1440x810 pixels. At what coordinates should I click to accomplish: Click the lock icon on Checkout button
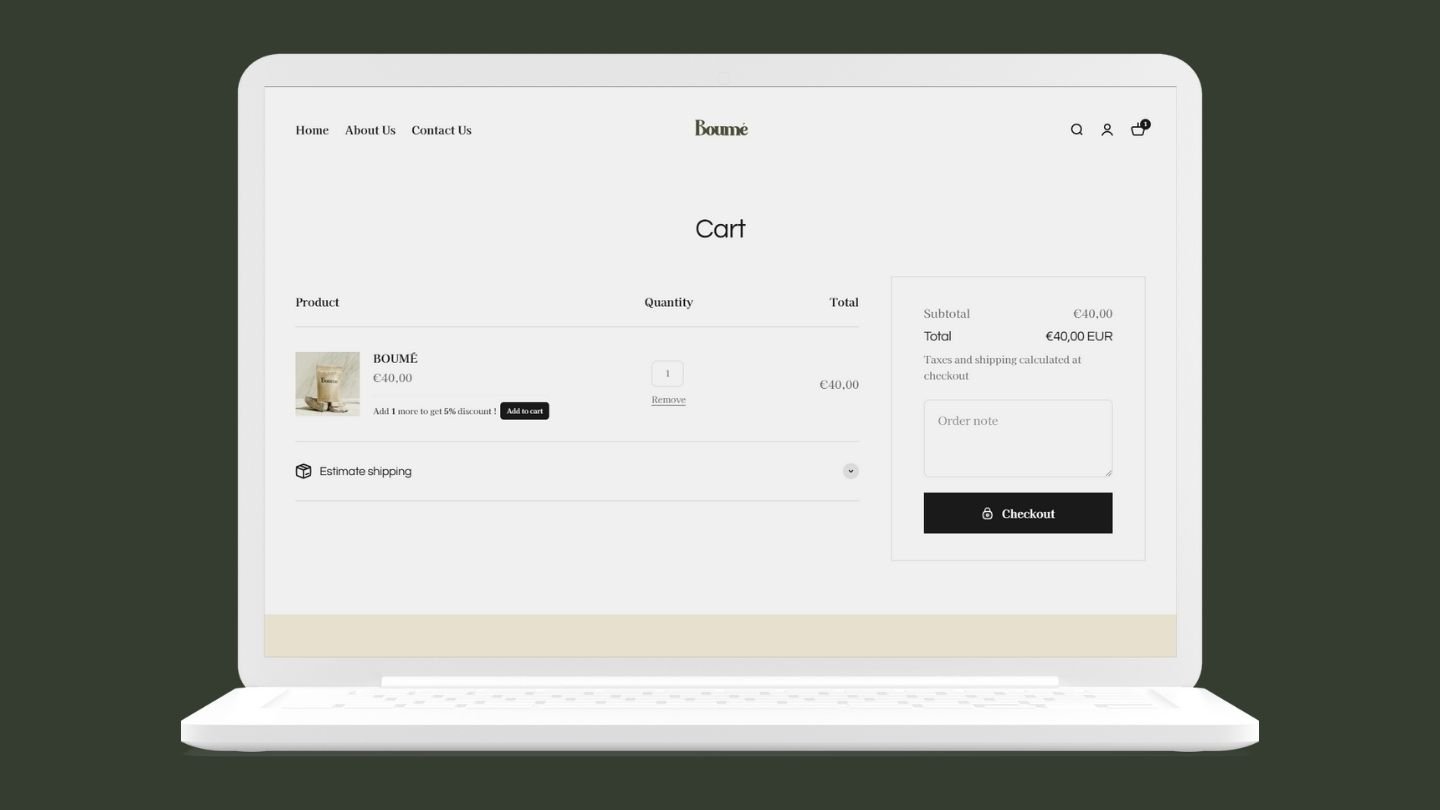coord(987,513)
